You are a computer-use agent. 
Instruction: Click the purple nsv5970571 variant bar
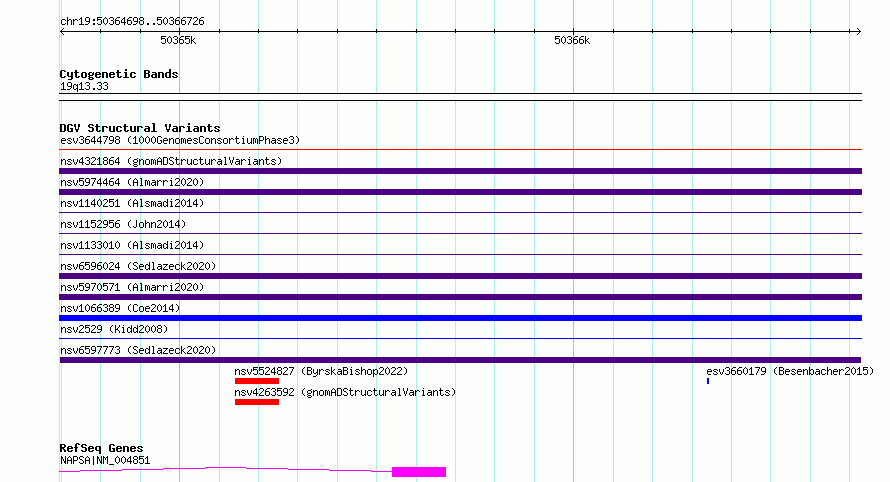[x=460, y=297]
